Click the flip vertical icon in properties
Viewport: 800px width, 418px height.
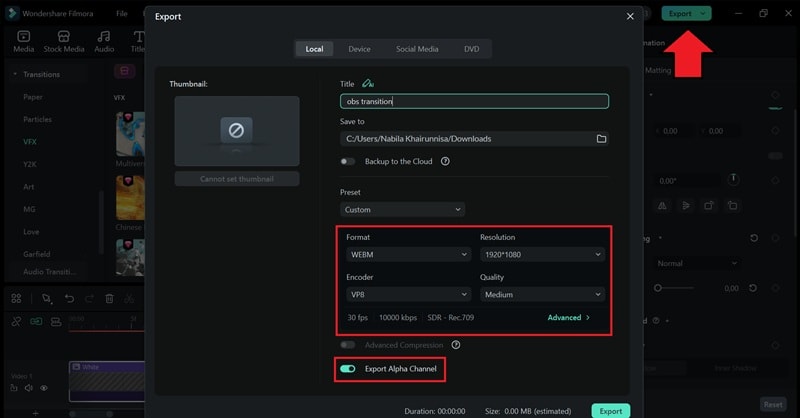(685, 206)
